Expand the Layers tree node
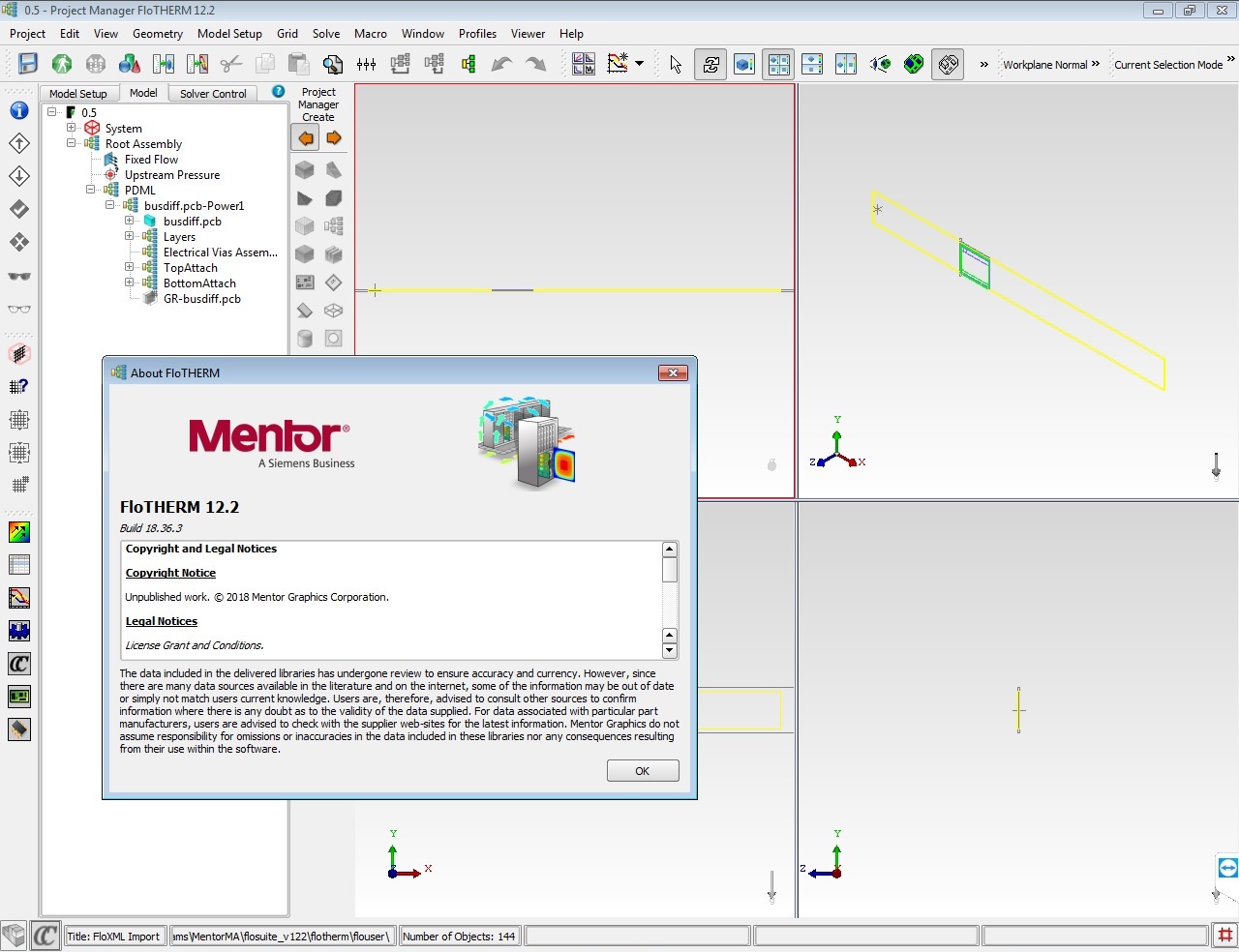This screenshot has width=1239, height=952. tap(129, 236)
